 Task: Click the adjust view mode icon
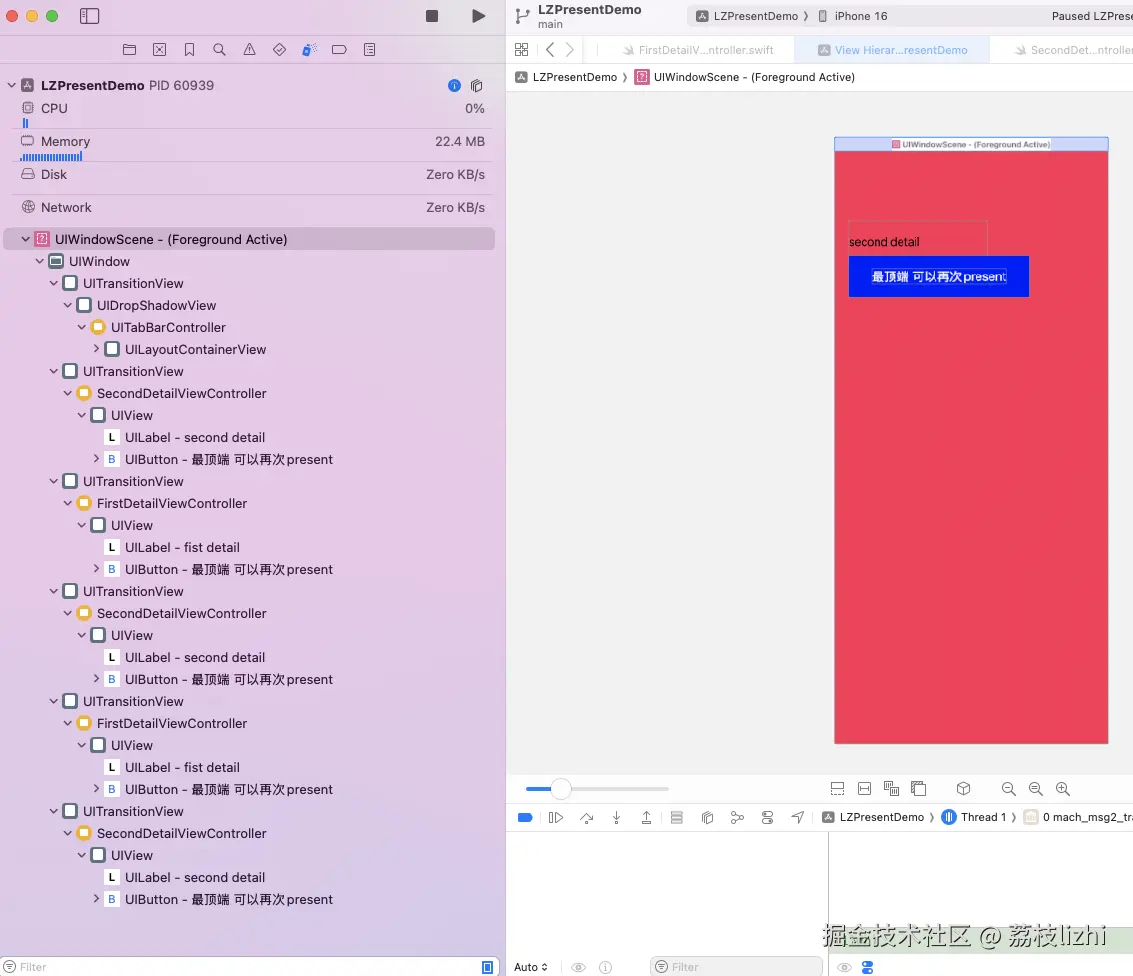coord(891,789)
